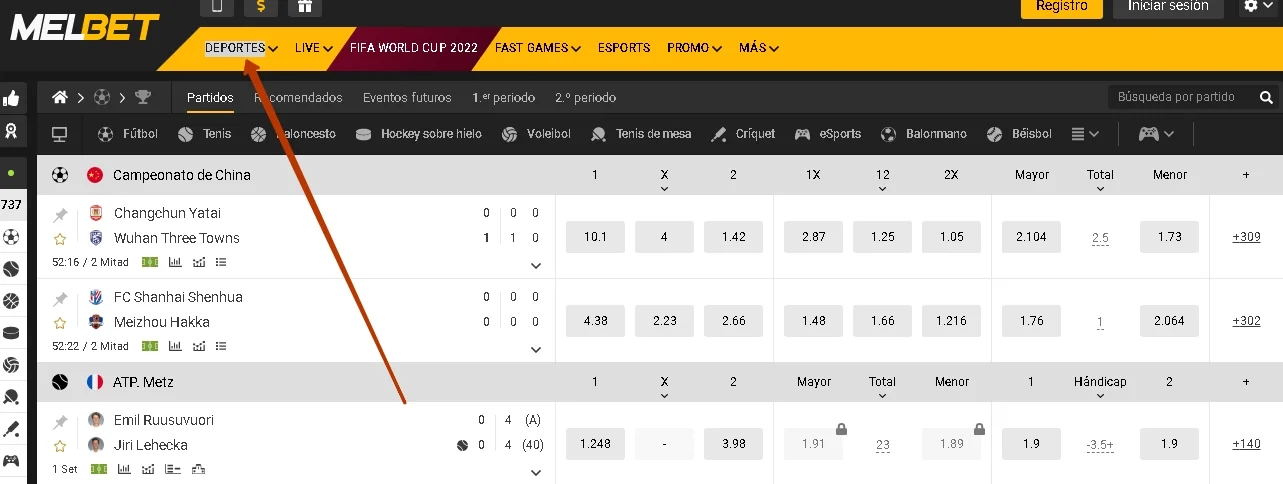Favorite the FC Shanhai Shenhua match with star

tap(60, 323)
